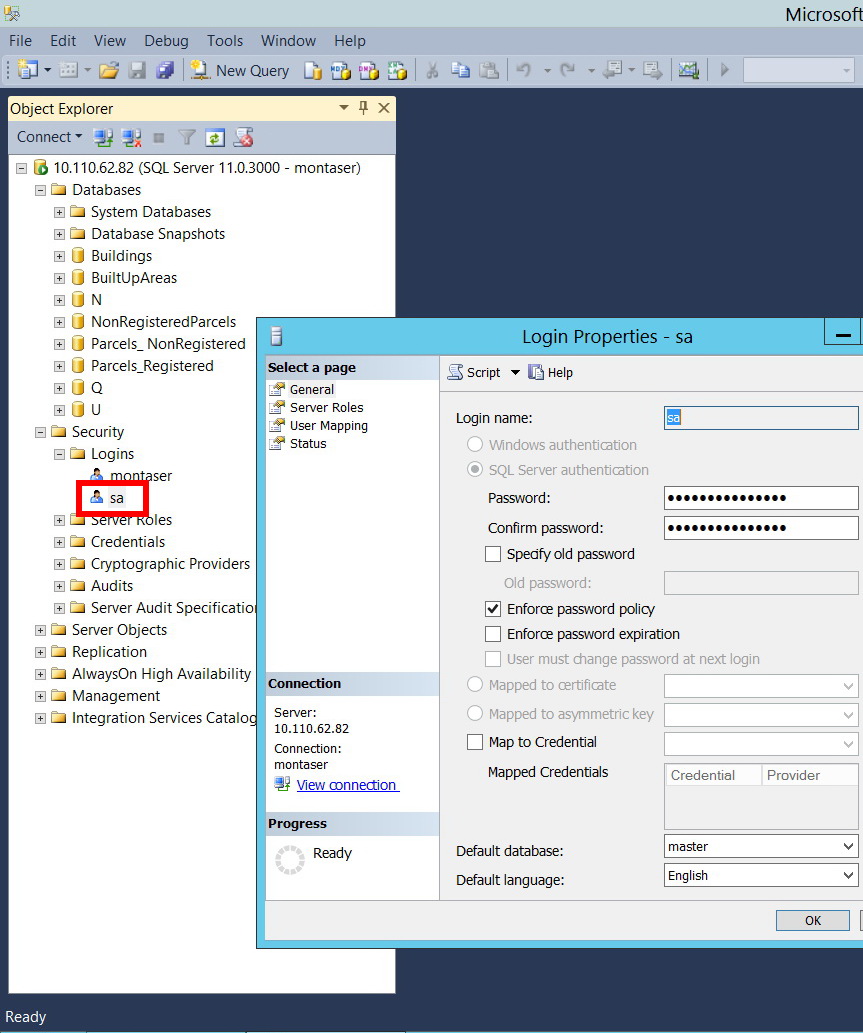This screenshot has height=1033, width=863.
Task: Expand the Buildings database node
Action: [59, 256]
